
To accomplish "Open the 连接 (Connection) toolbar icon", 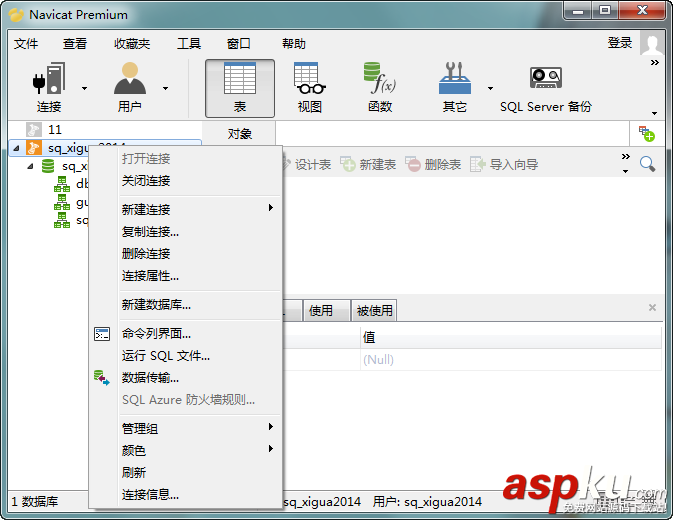I will pyautogui.click(x=49, y=88).
